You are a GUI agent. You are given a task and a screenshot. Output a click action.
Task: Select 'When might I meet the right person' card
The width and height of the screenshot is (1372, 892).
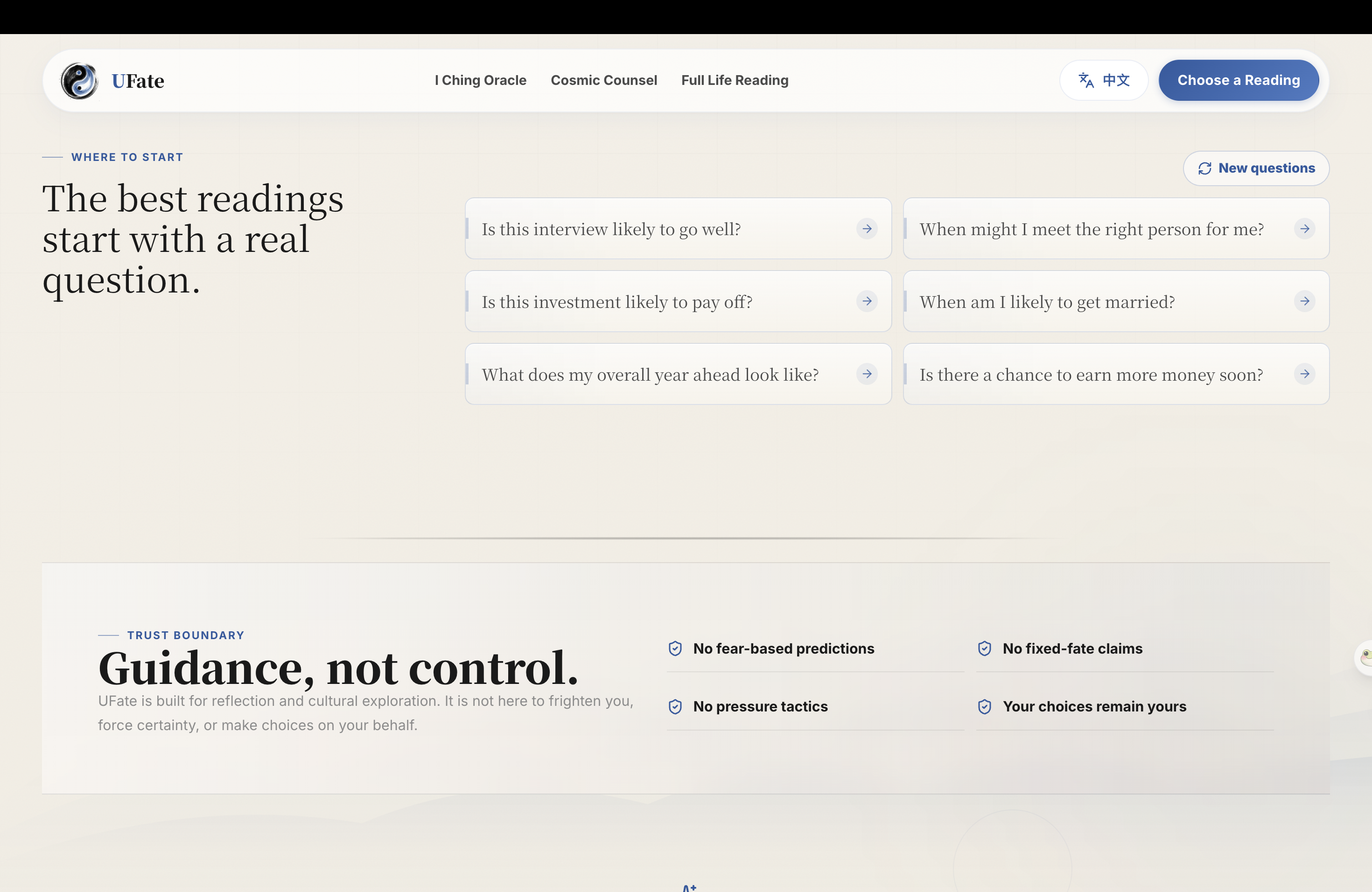click(1116, 229)
